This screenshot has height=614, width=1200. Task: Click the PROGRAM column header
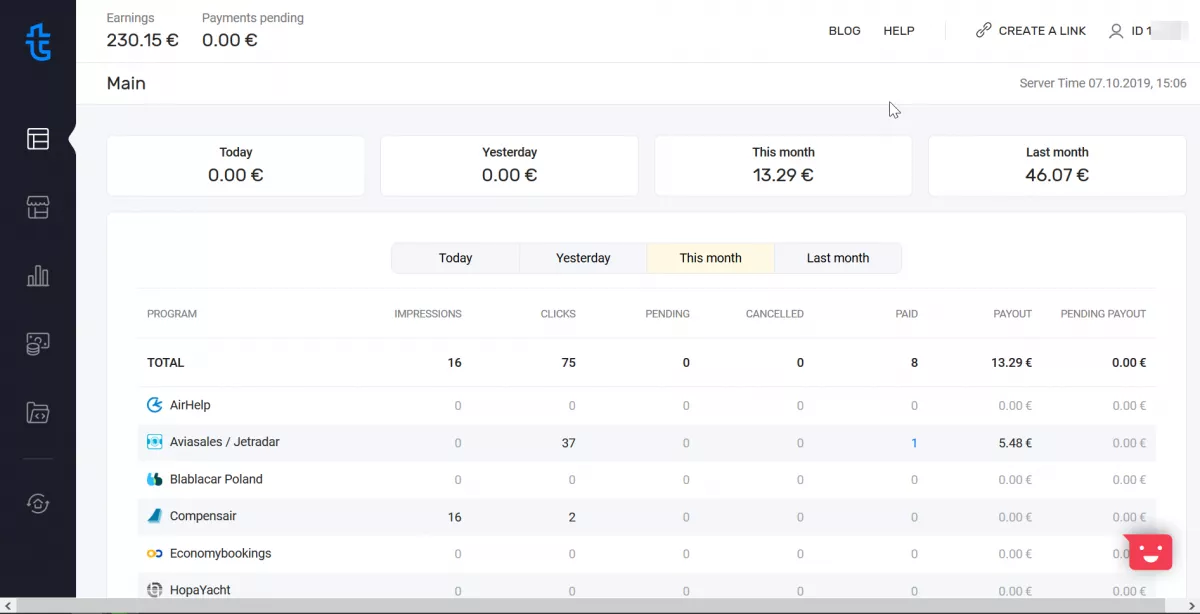tap(172, 314)
